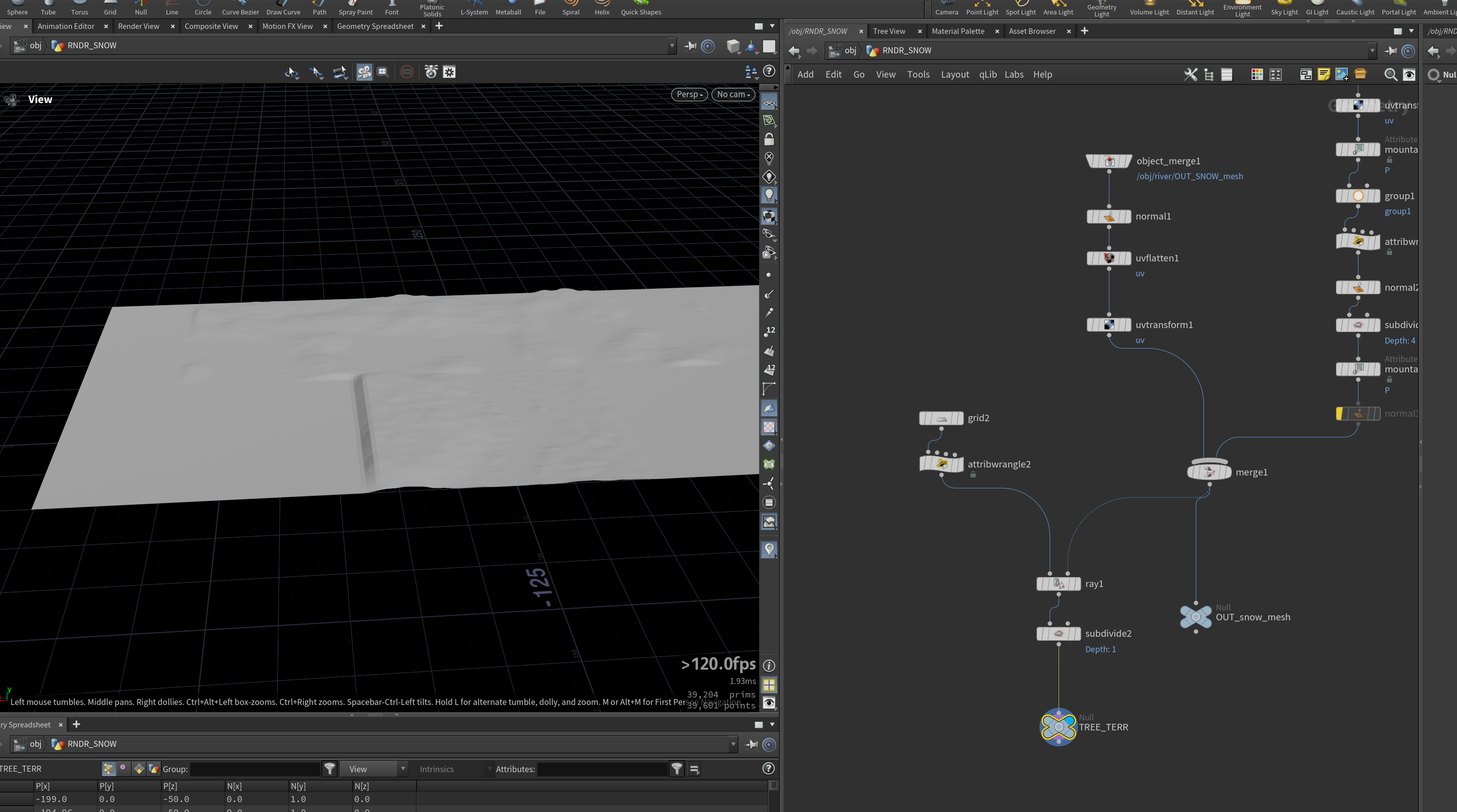Toggle viewport headlight bulb icon

pyautogui.click(x=769, y=195)
